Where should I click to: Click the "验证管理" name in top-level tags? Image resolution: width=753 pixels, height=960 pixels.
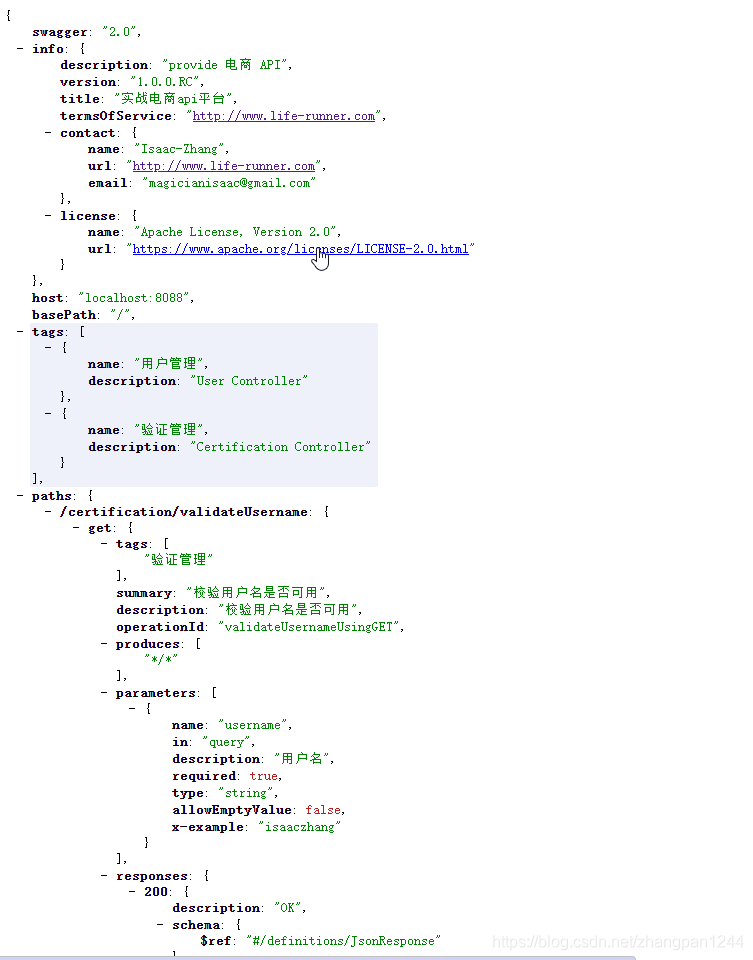tap(170, 430)
